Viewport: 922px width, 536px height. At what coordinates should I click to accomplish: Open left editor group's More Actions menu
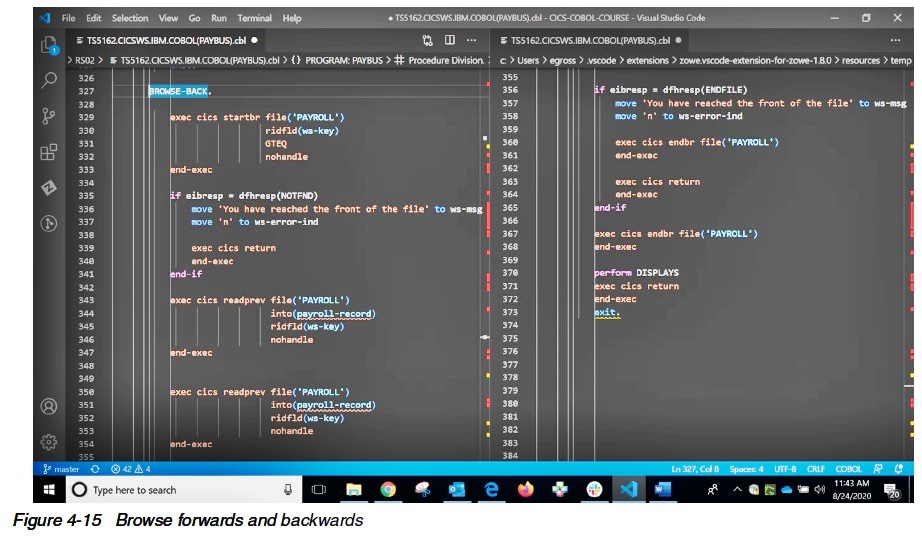[x=472, y=40]
